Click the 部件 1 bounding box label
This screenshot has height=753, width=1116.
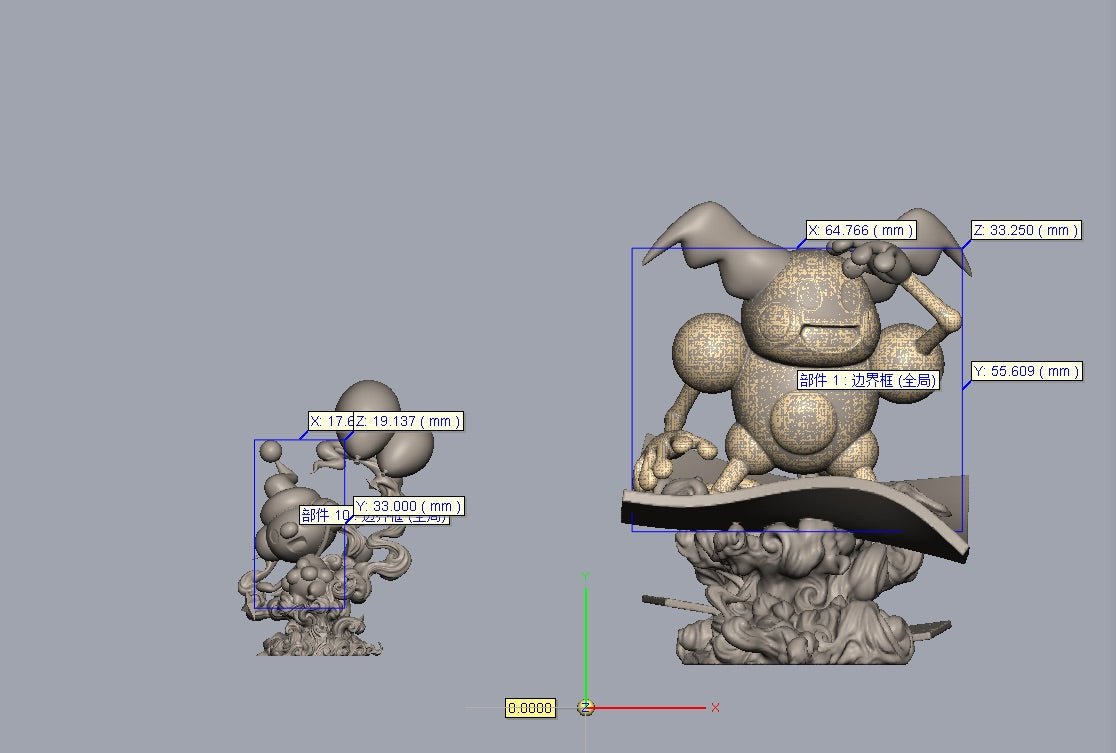868,380
